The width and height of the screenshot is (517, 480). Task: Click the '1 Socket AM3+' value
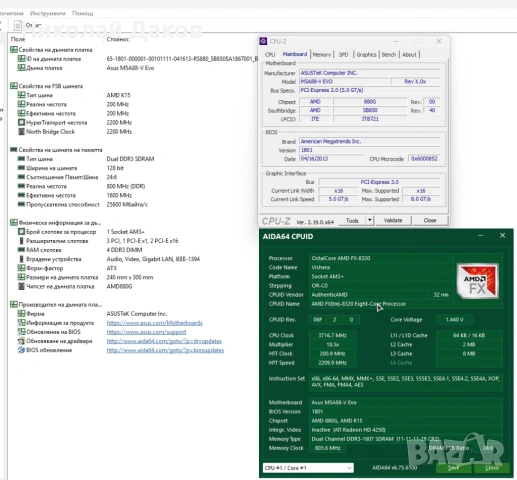click(x=125, y=231)
